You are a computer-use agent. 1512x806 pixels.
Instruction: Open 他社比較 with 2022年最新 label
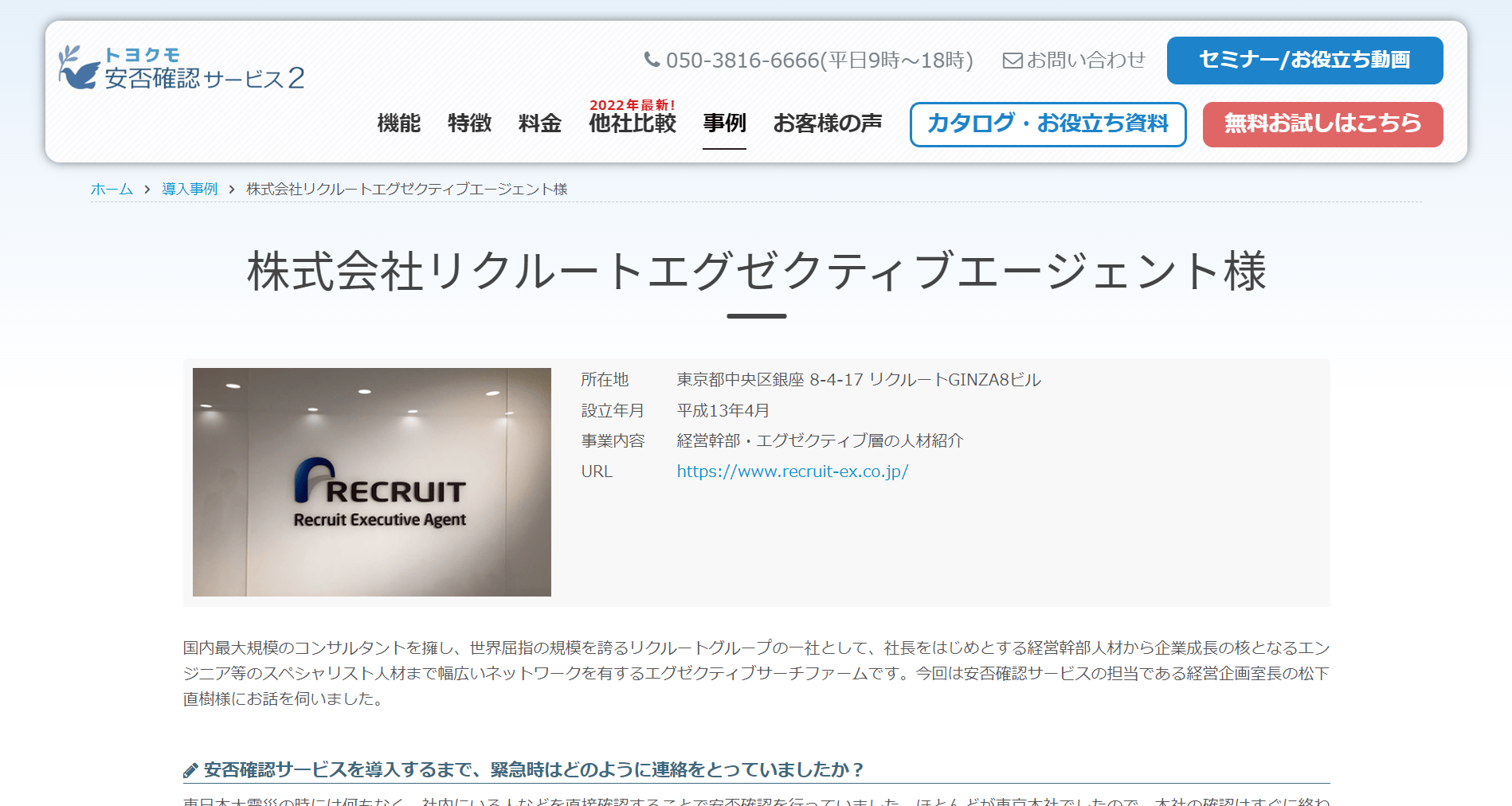pos(633,117)
